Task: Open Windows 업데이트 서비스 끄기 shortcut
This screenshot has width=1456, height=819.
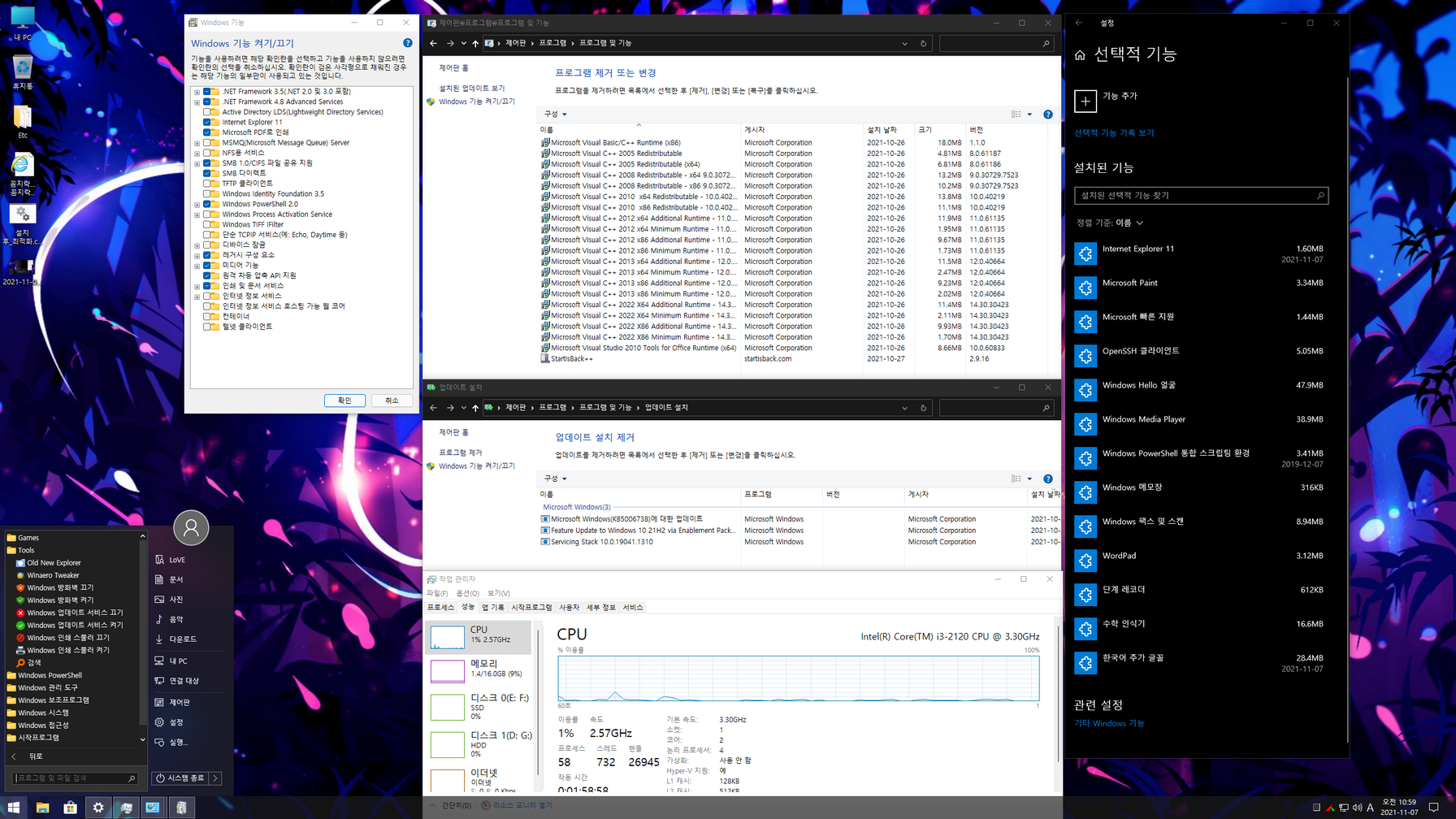Action: coord(75,613)
